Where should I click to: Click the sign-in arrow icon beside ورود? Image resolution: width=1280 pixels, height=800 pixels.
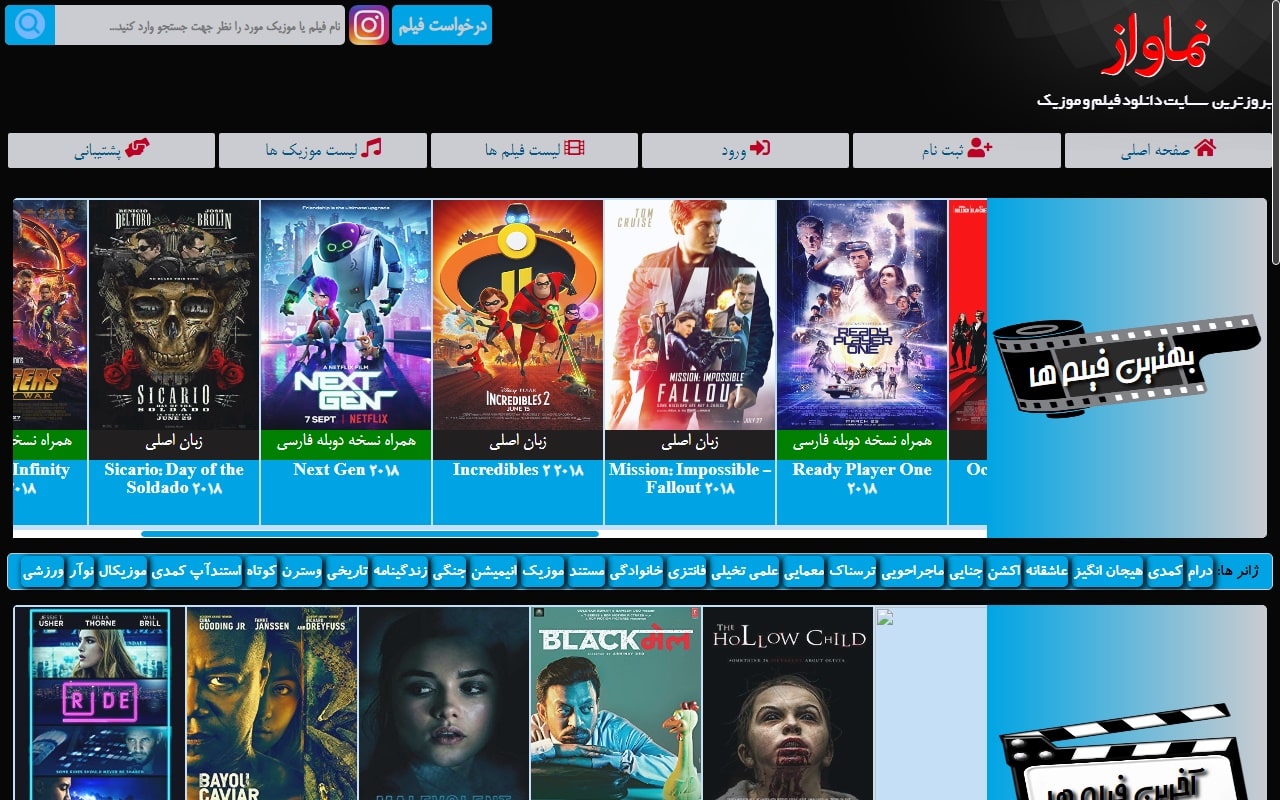pyautogui.click(x=760, y=149)
